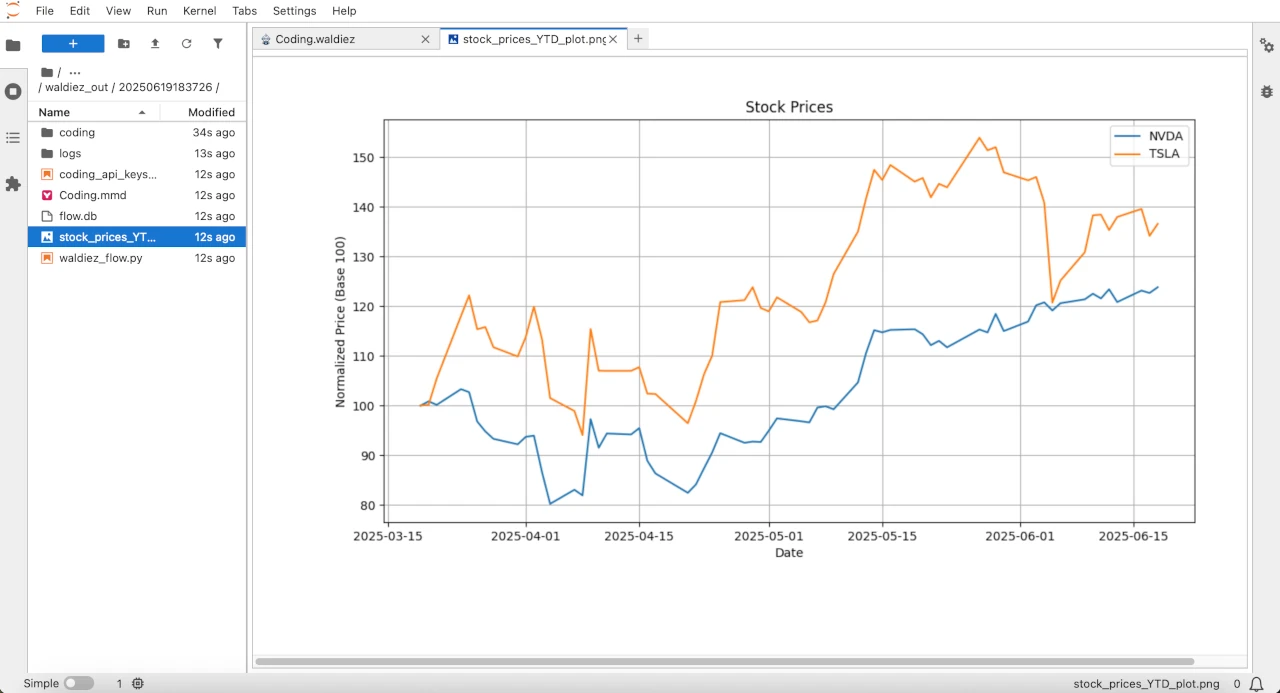The width and height of the screenshot is (1280, 693).
Task: Open the Debugger bug icon
Action: 1267,91
